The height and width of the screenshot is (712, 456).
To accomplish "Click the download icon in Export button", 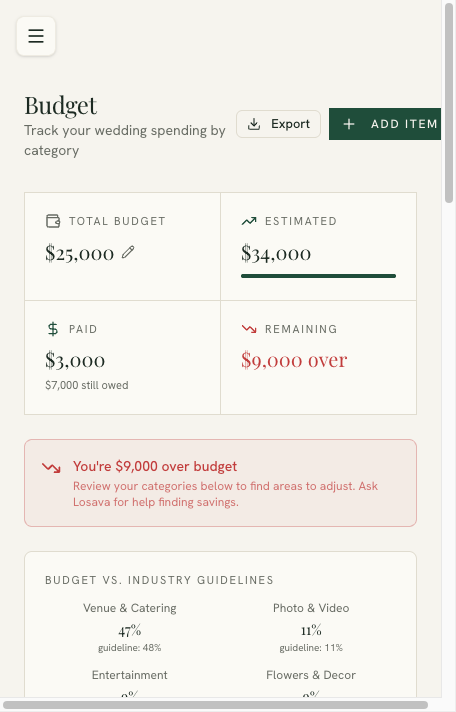I will coord(254,124).
